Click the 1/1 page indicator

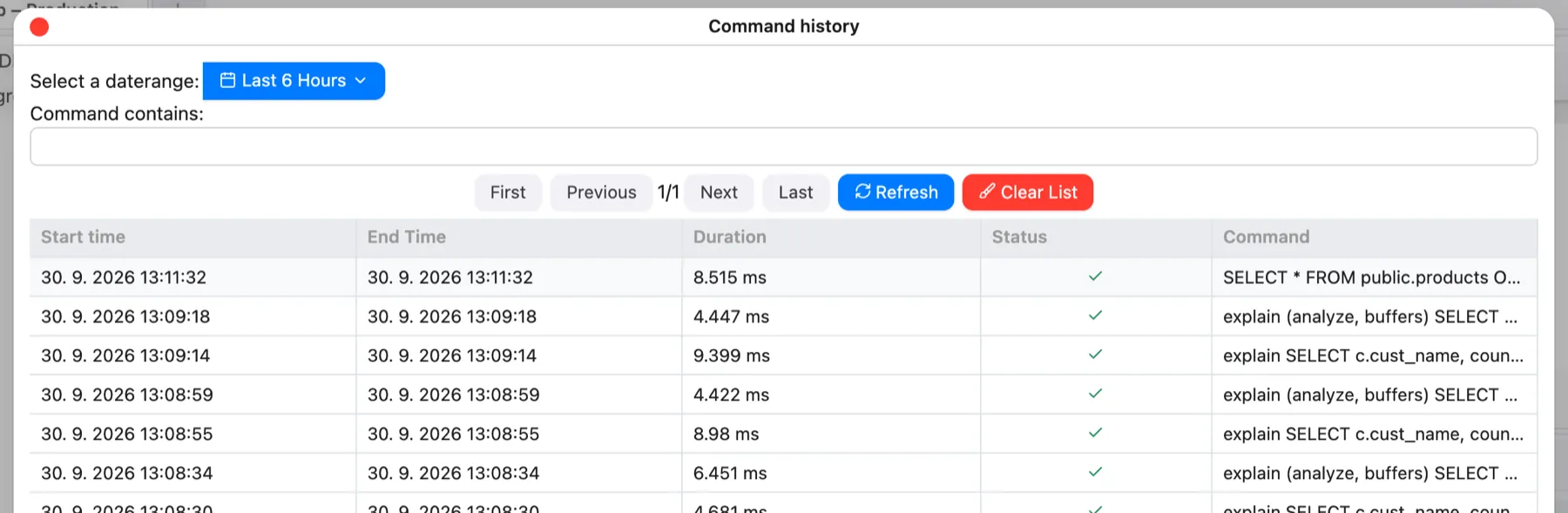668,192
